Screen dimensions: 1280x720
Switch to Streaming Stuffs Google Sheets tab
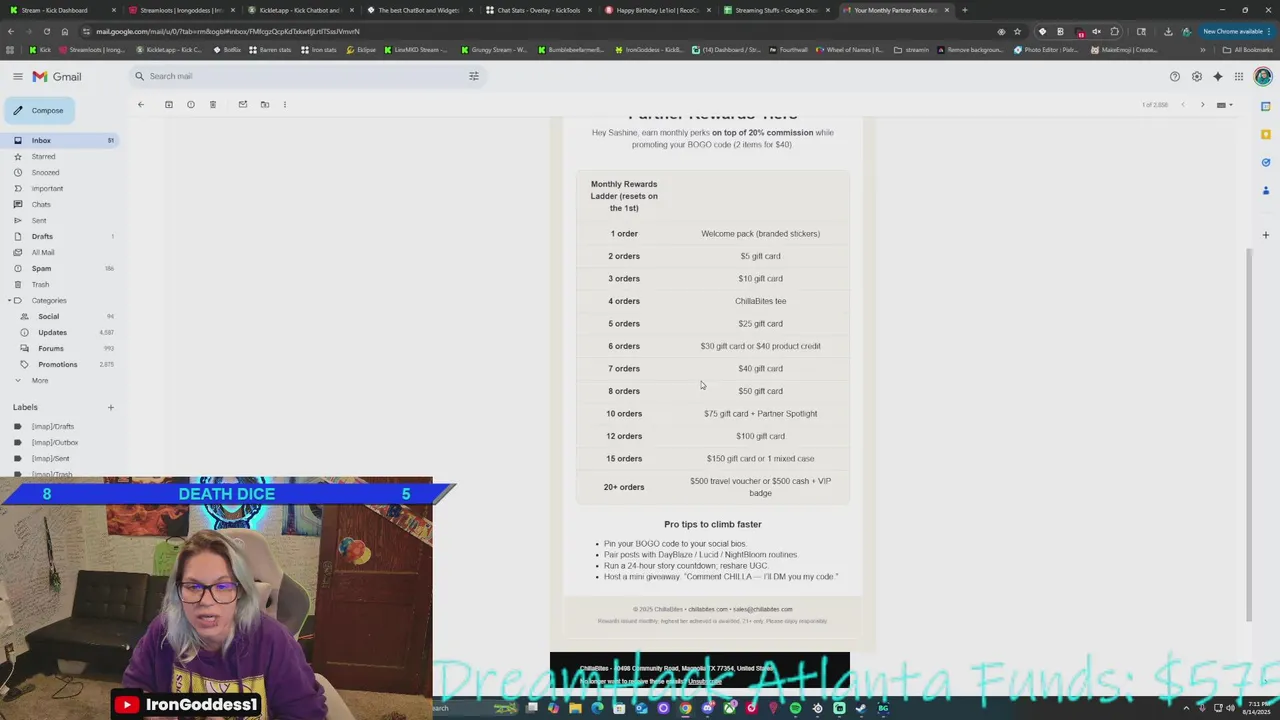(776, 10)
